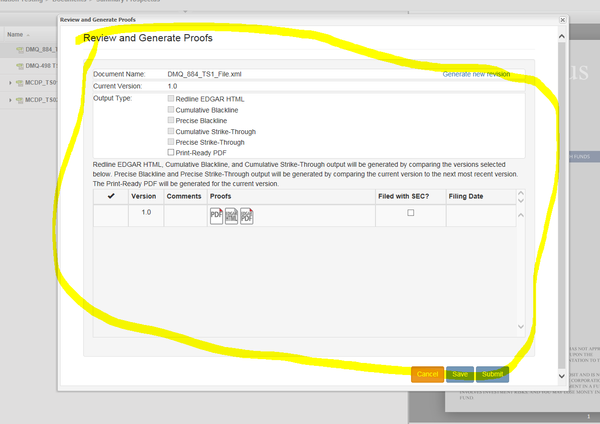
Task: Click the Submit button
Action: pyautogui.click(x=491, y=374)
